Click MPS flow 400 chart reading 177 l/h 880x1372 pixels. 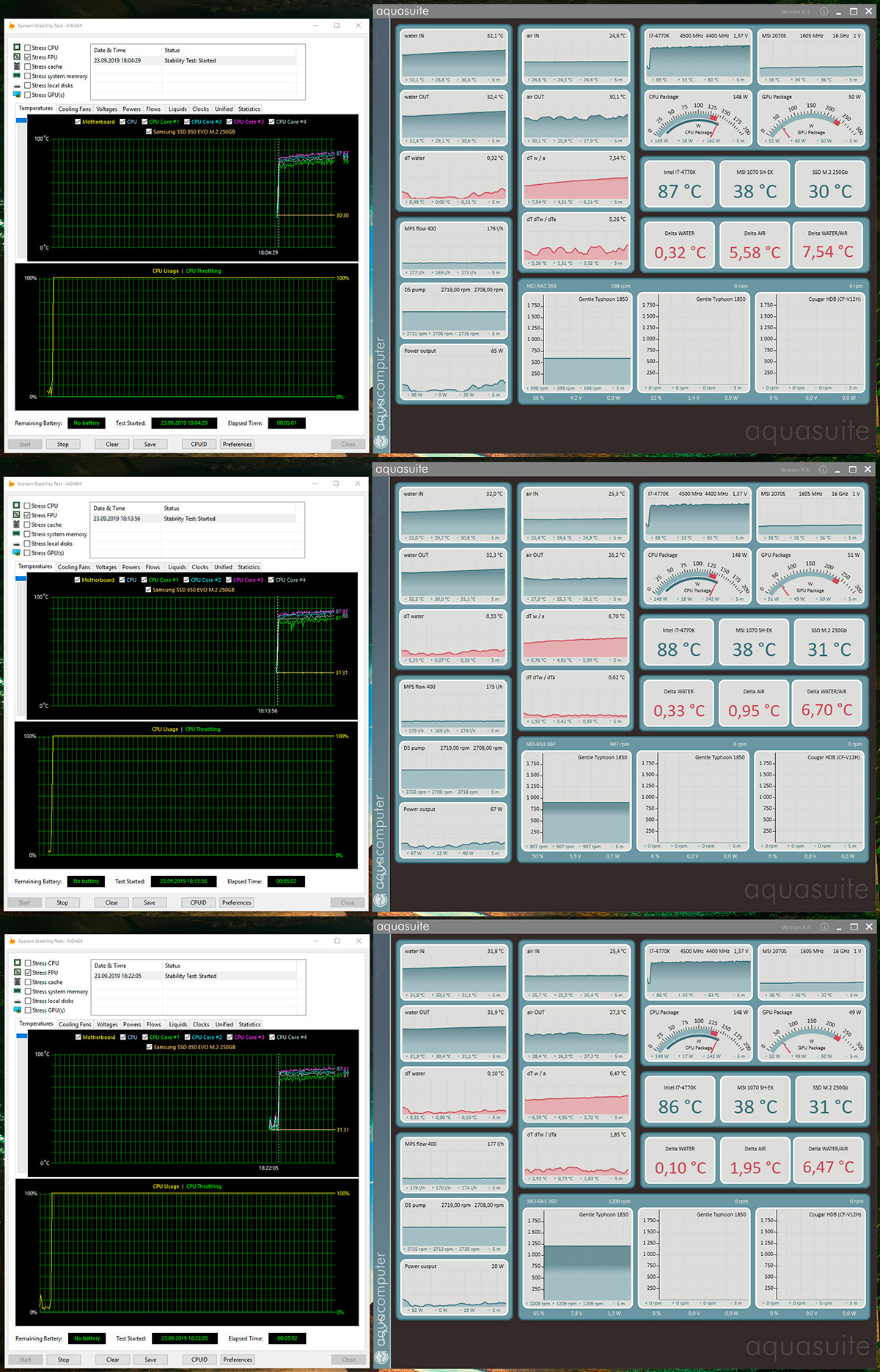click(453, 1166)
